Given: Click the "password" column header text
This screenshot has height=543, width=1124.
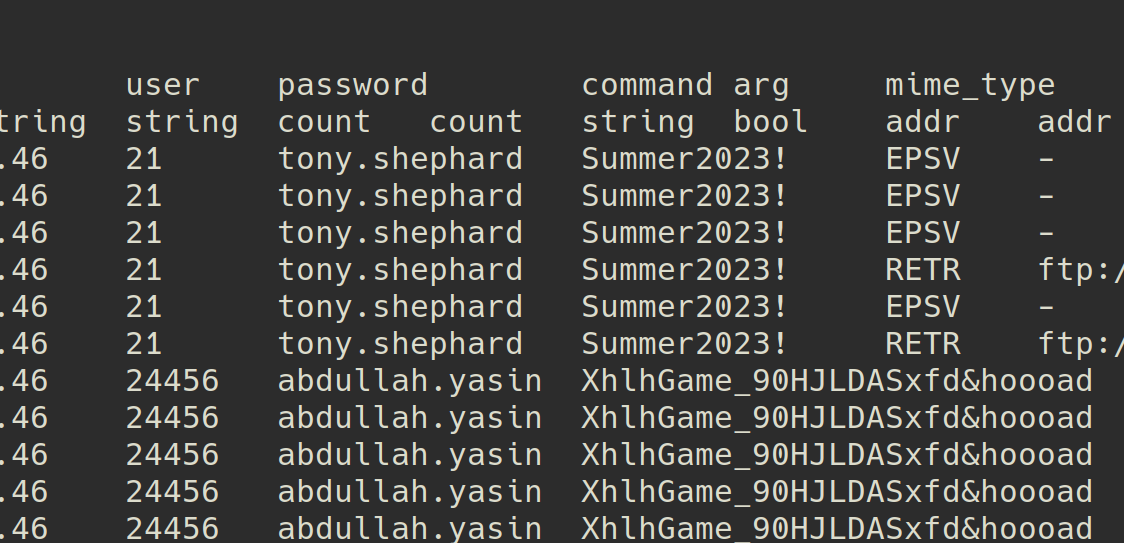Looking at the screenshot, I should pos(352,85).
